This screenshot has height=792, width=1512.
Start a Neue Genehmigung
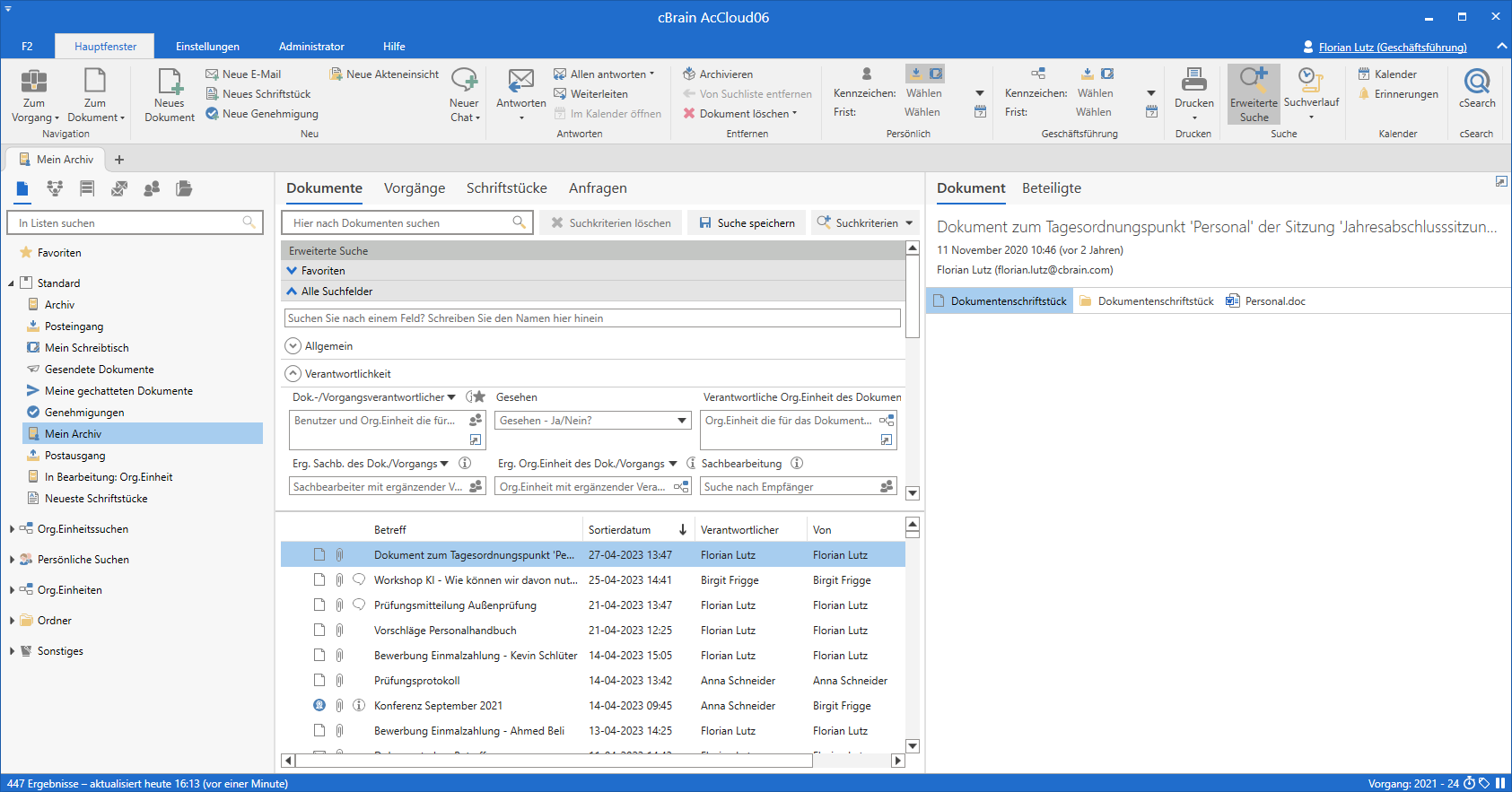[262, 114]
